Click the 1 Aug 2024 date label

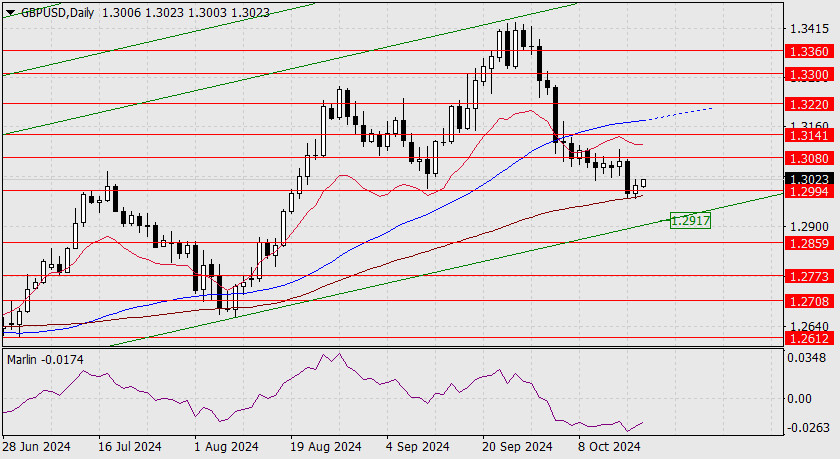pos(227,447)
